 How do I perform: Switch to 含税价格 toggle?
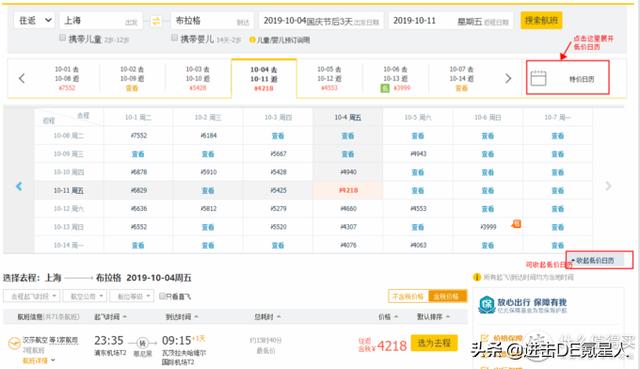click(447, 296)
